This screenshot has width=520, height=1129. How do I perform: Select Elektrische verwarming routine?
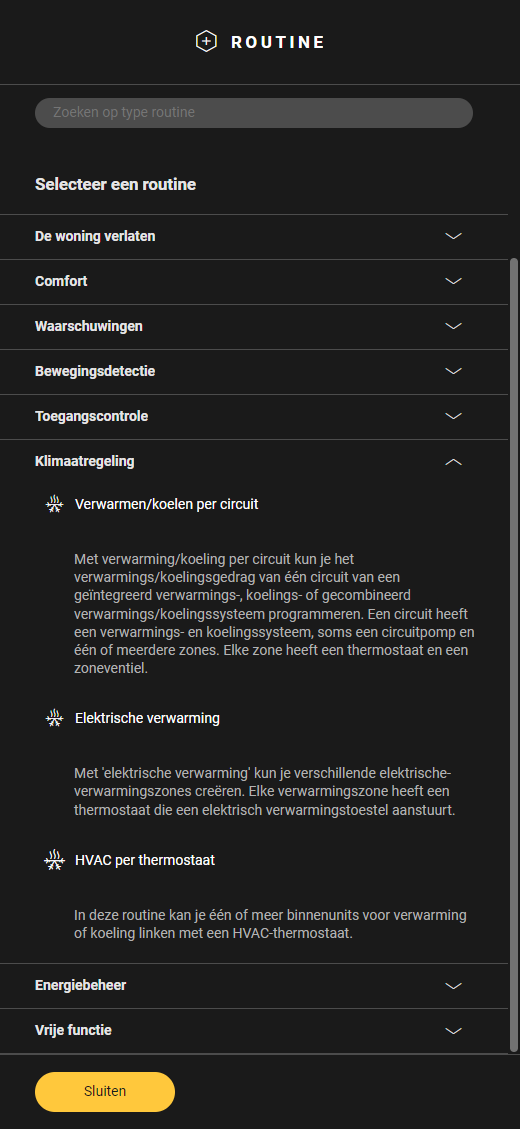(147, 718)
